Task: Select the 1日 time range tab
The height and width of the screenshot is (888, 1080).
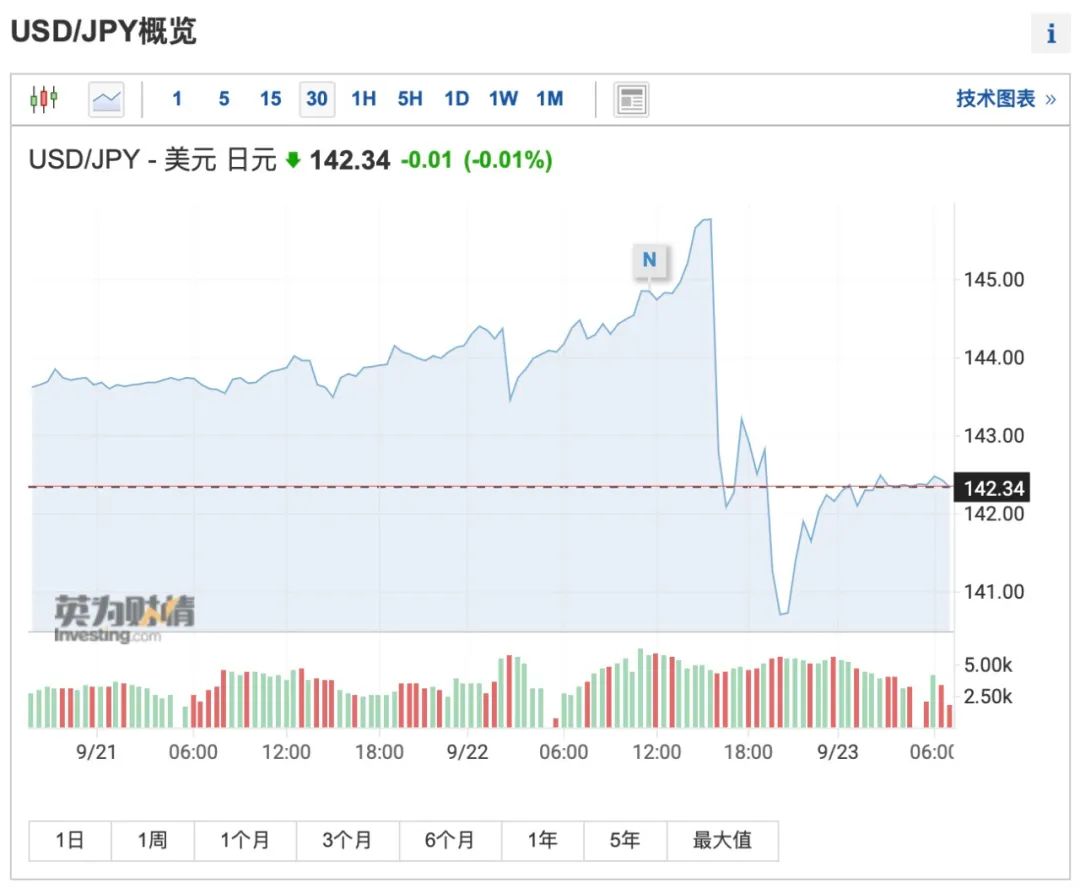Action: pos(70,841)
